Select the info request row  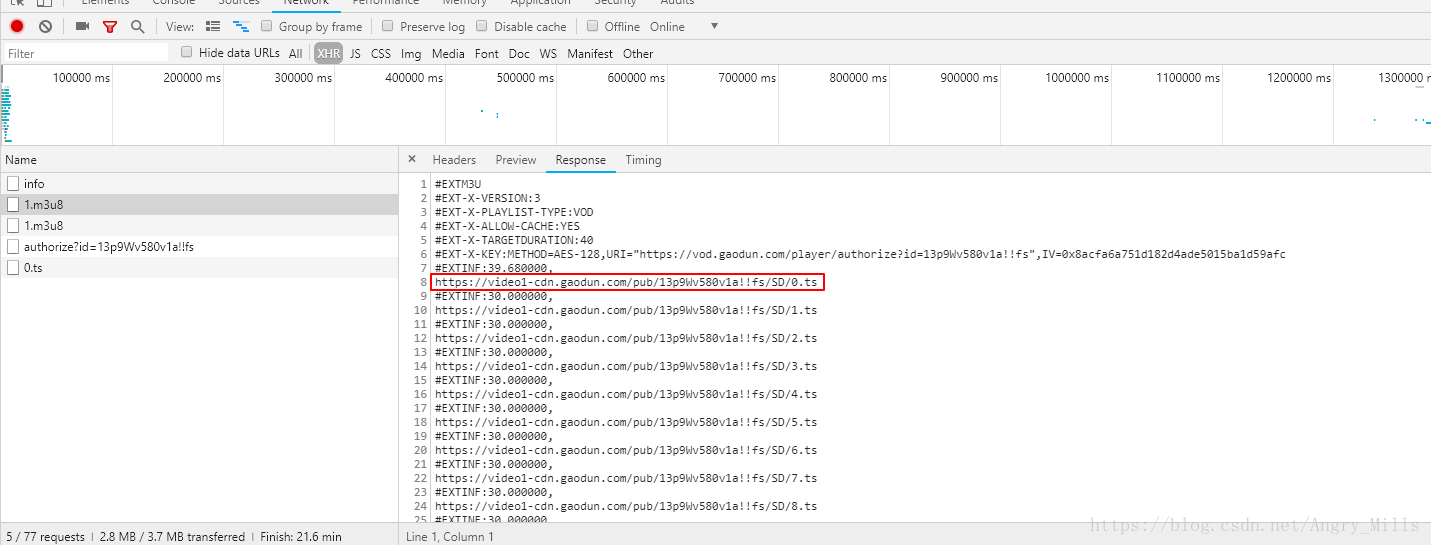199,184
